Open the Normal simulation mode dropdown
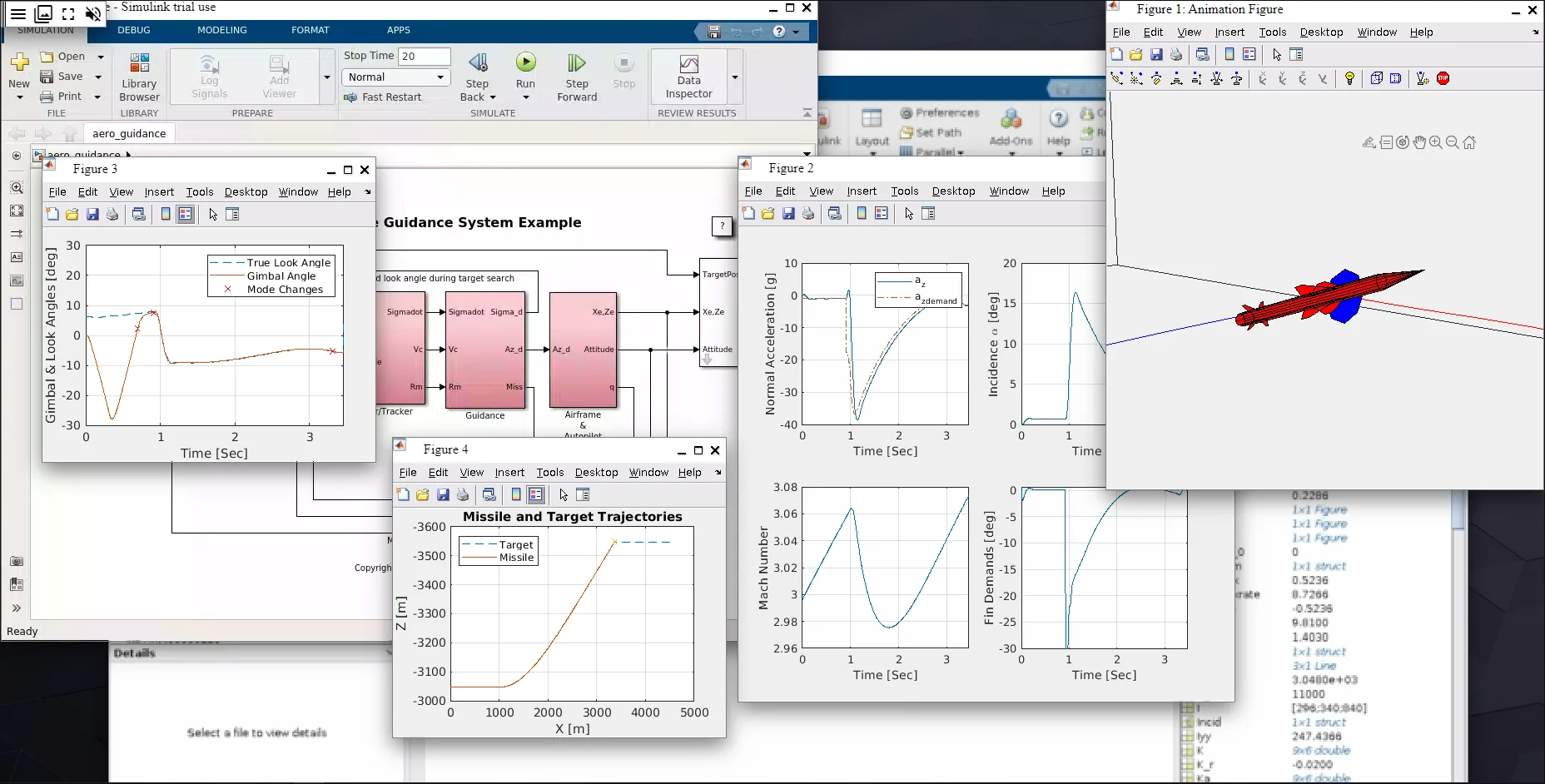The width and height of the screenshot is (1545, 784). point(396,77)
